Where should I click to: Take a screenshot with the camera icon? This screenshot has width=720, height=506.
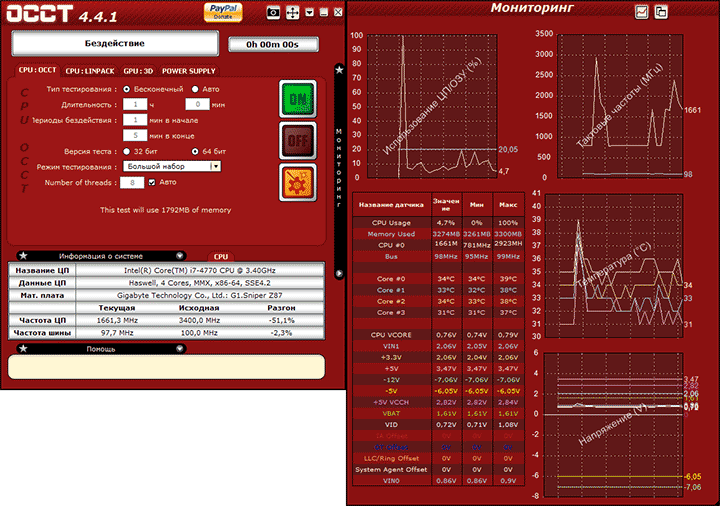tap(273, 12)
